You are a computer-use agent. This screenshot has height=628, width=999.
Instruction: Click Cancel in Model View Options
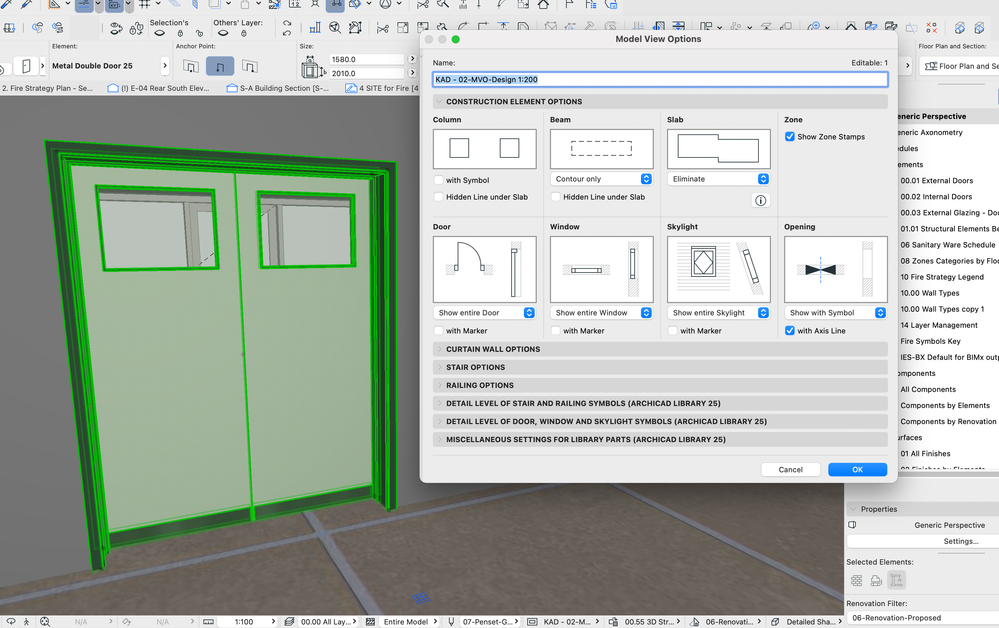click(790, 469)
